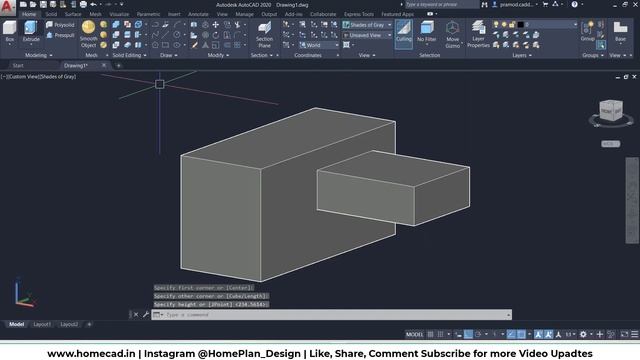Click the command line customize wrench icon
The width and height of the screenshot is (640, 360).
146,314
